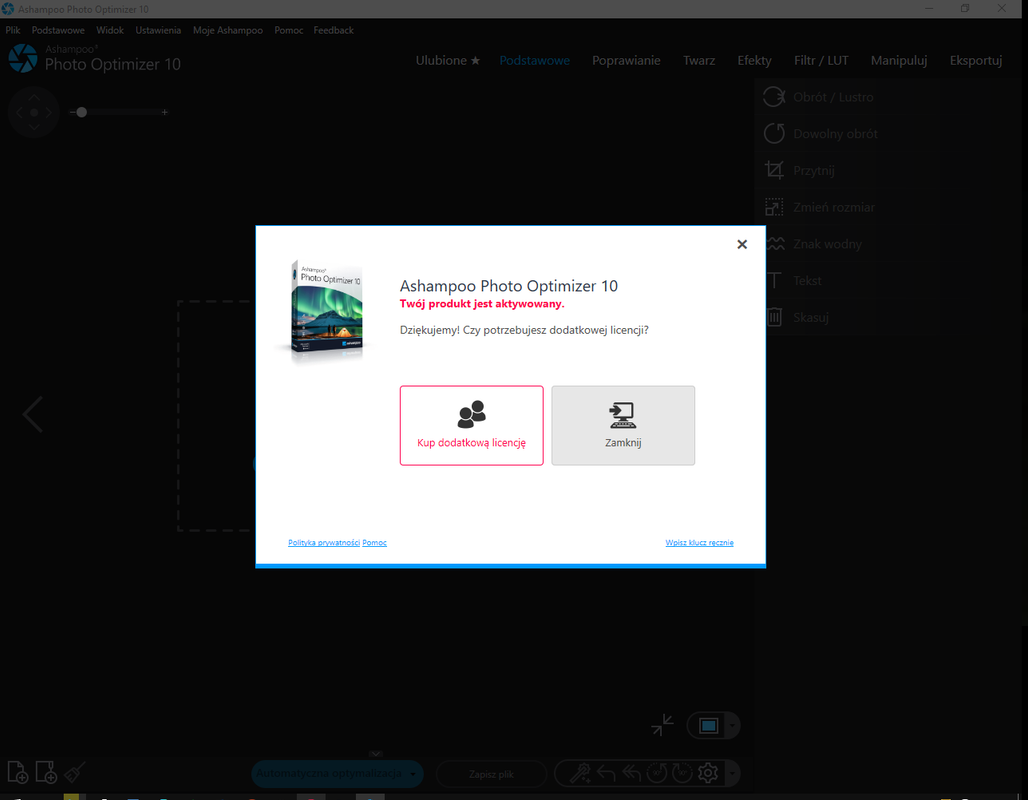Image resolution: width=1028 pixels, height=800 pixels.
Task: Open the Plik menu
Action: click(13, 30)
